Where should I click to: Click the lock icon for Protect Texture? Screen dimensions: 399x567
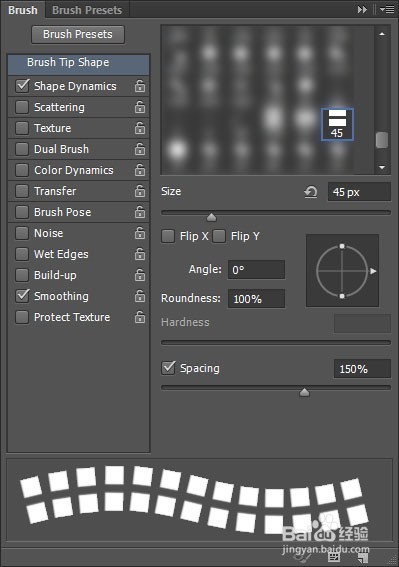click(x=140, y=317)
